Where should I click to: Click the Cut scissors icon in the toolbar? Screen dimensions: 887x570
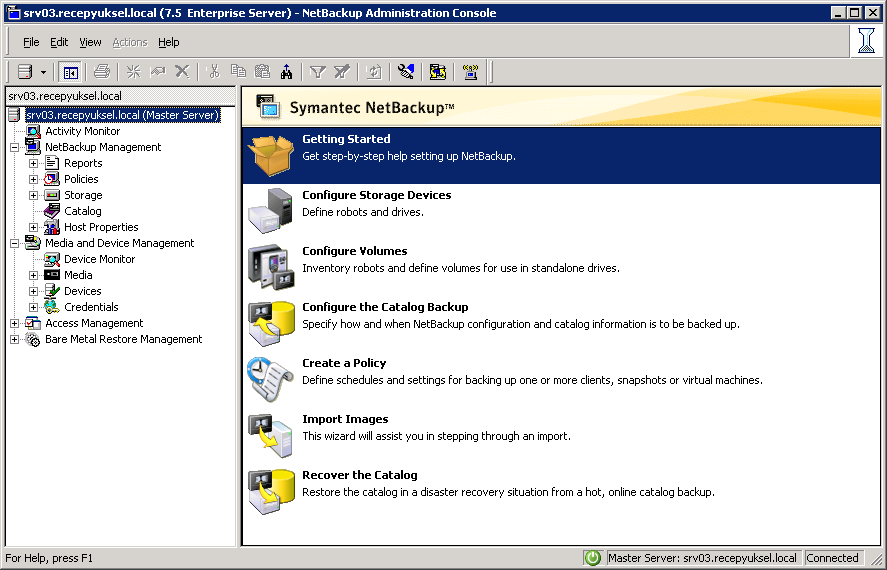[214, 72]
